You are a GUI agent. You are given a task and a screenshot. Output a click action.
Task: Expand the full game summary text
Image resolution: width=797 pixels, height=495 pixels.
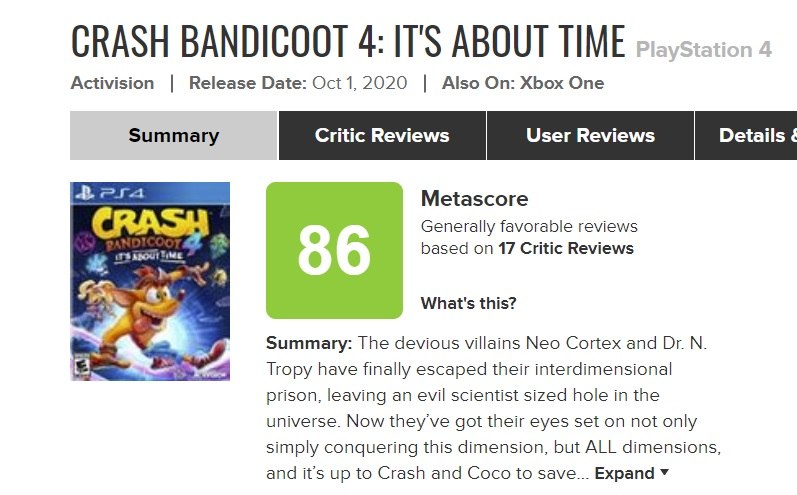pos(625,473)
